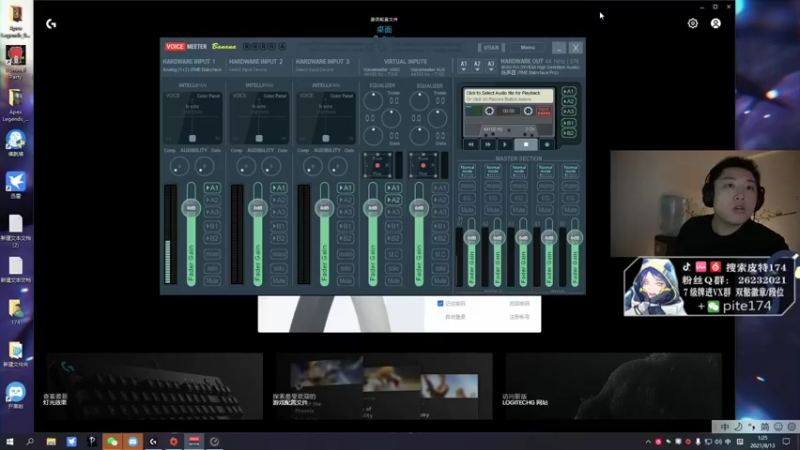Show hidden system tray icons

point(648,442)
